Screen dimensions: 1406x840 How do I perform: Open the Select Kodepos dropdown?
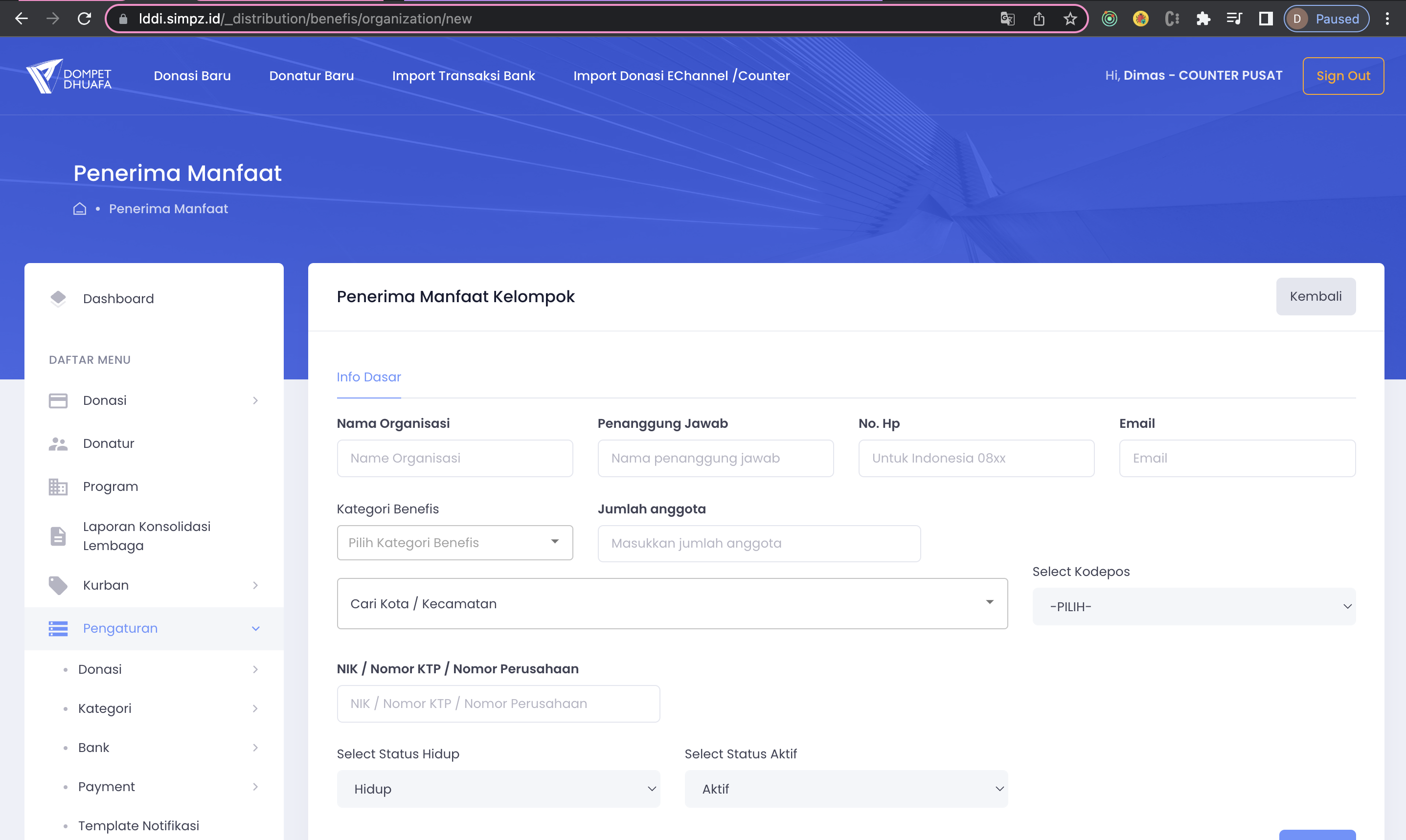point(1194,606)
